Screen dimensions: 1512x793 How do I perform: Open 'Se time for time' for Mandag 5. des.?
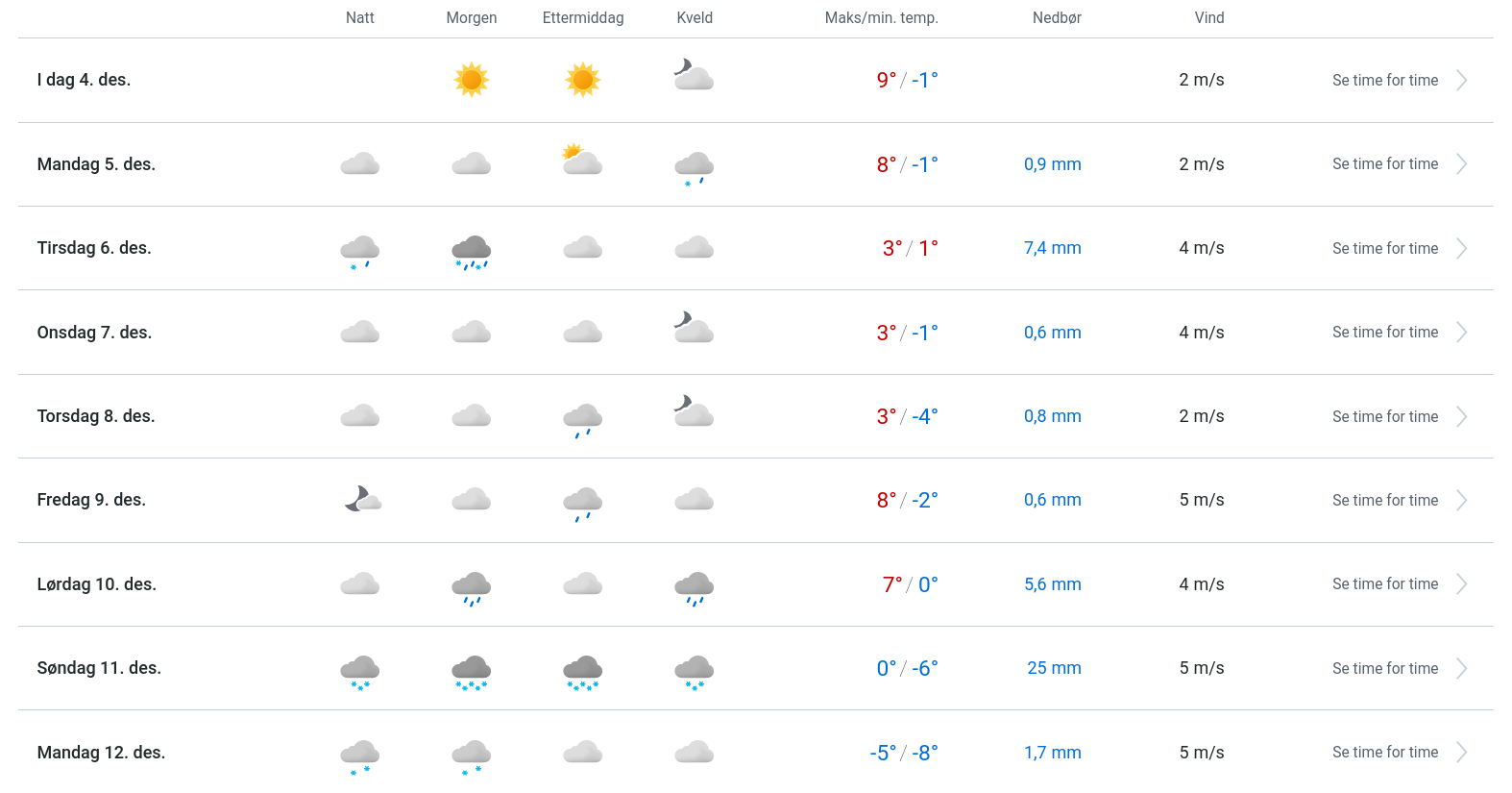click(x=1384, y=164)
